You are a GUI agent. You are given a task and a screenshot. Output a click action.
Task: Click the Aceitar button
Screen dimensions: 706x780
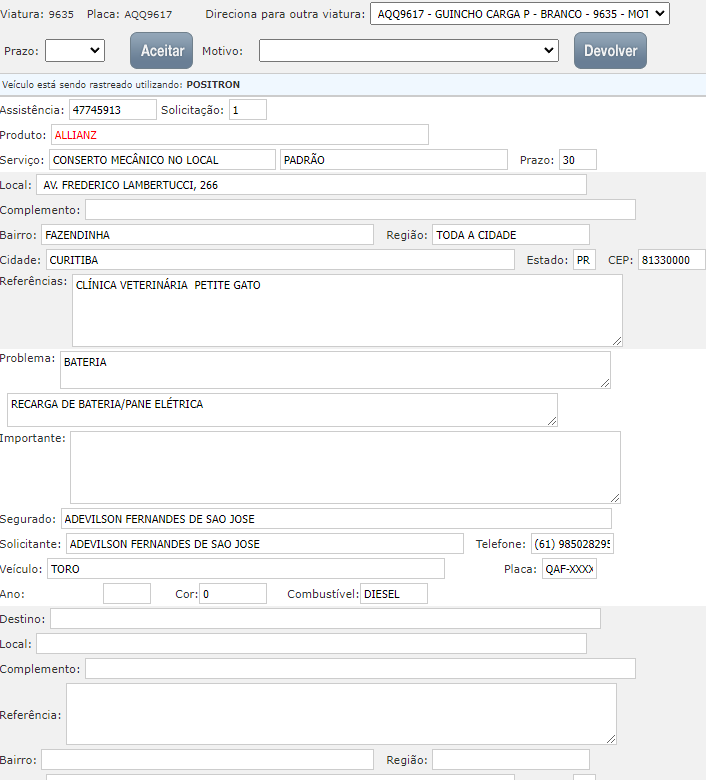[161, 50]
